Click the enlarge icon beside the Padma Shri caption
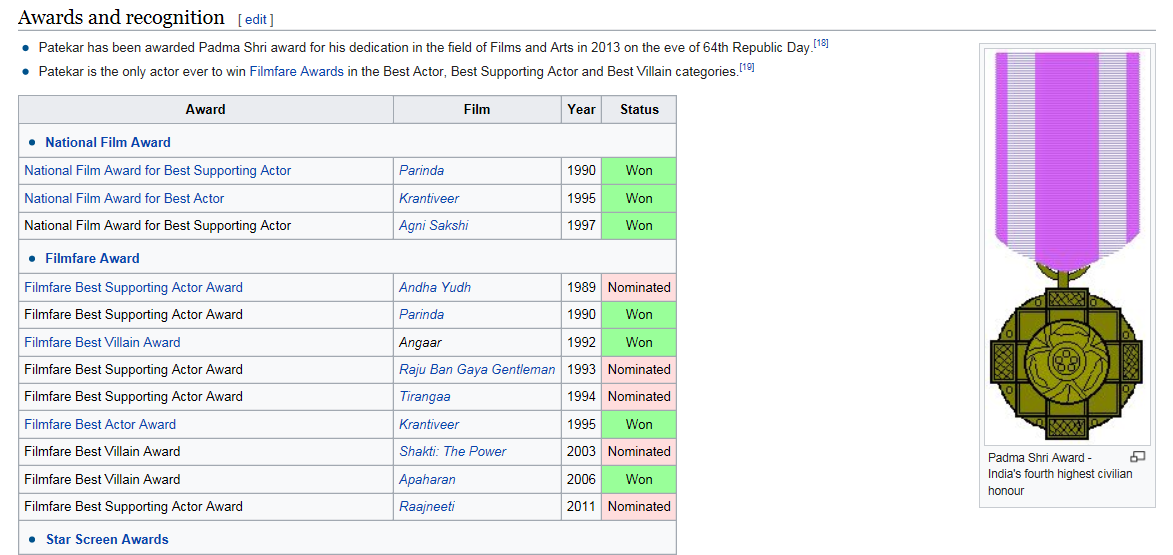 coord(1137,456)
